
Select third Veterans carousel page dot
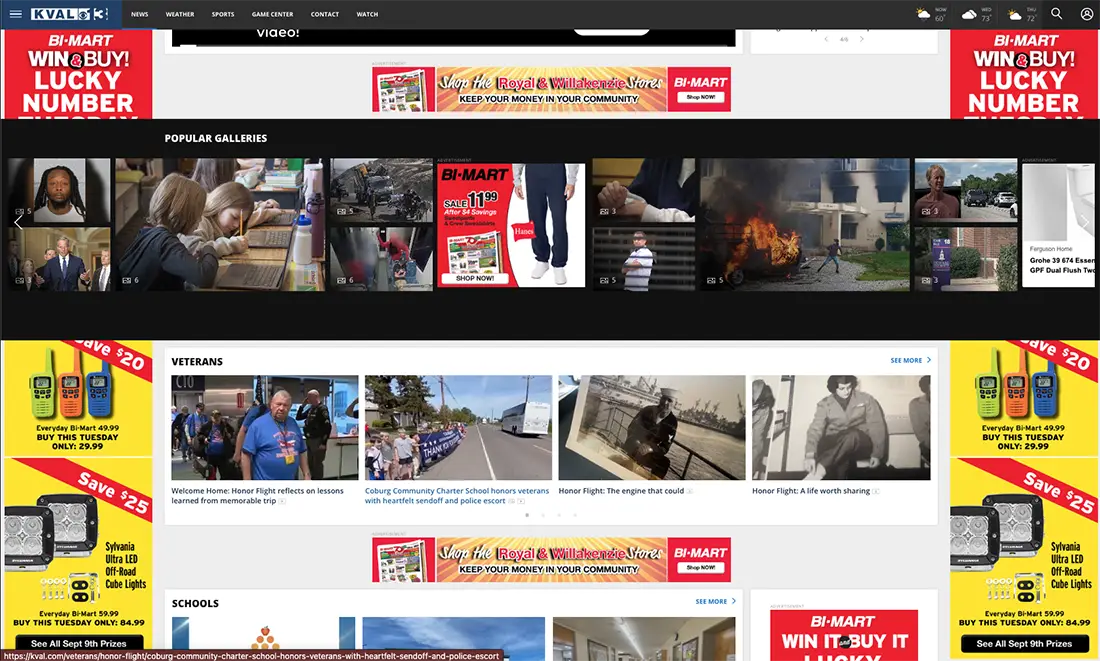(559, 515)
